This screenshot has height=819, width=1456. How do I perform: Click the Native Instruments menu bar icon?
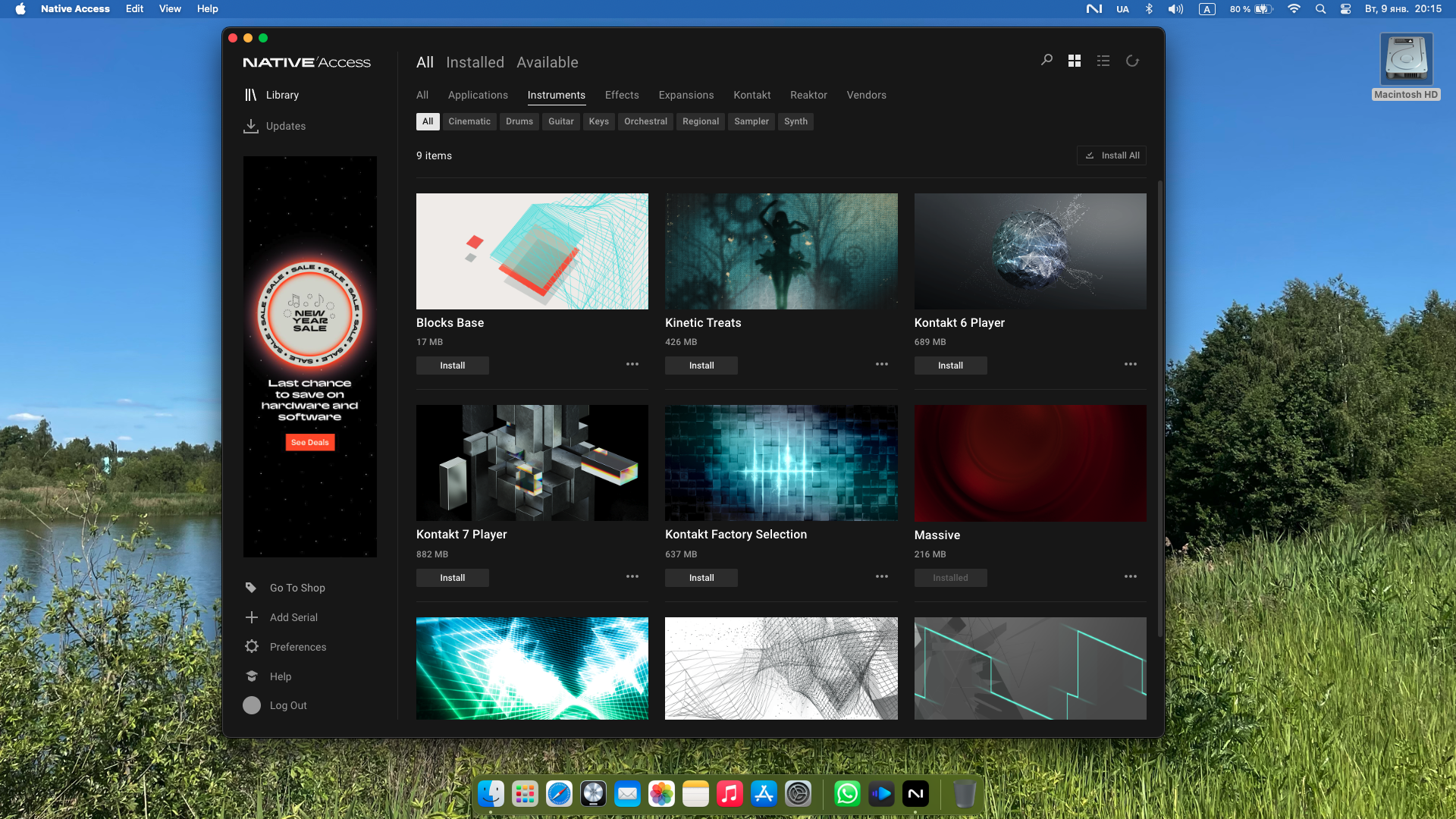click(1094, 9)
